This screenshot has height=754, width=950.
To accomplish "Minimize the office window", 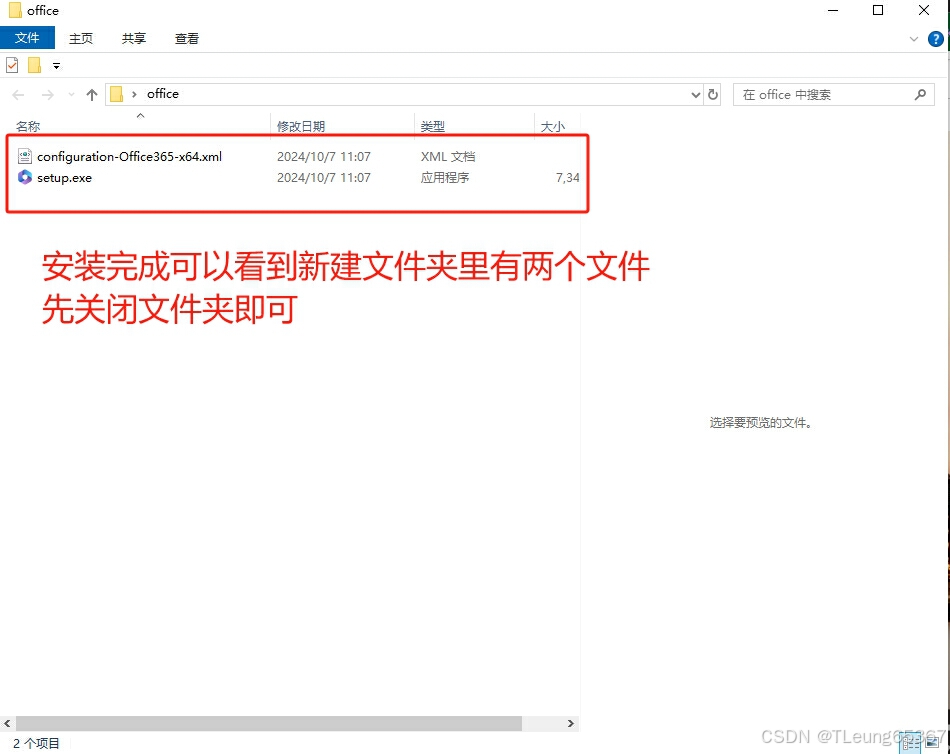I will click(x=833, y=10).
